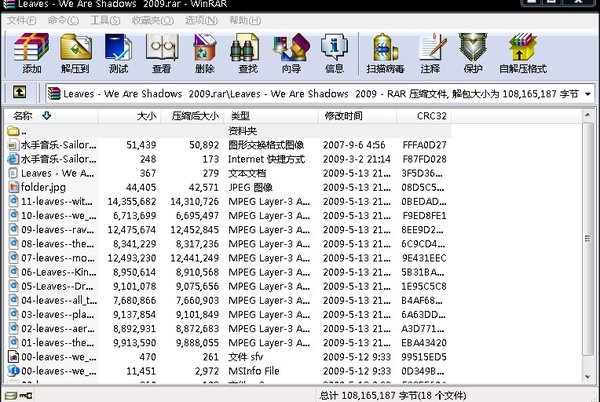Click the icon of 01-leaves--the... mp3 file
The image size is (600, 402).
(x=13, y=342)
